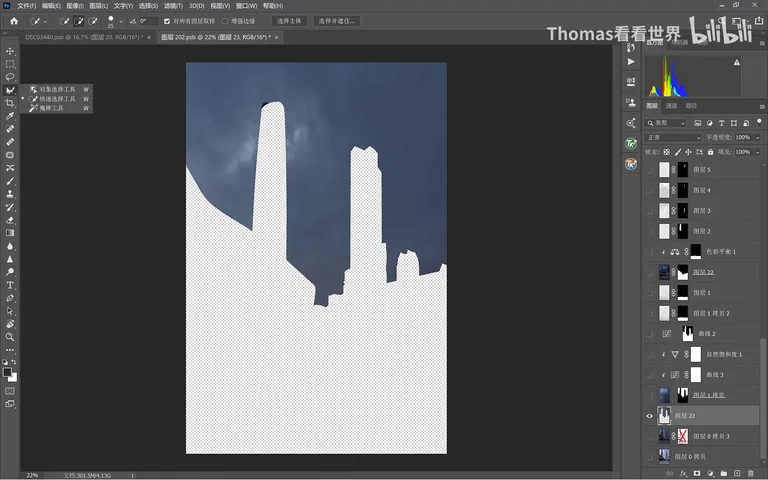Select the Eraser tool
The width and height of the screenshot is (768, 480).
pyautogui.click(x=10, y=220)
